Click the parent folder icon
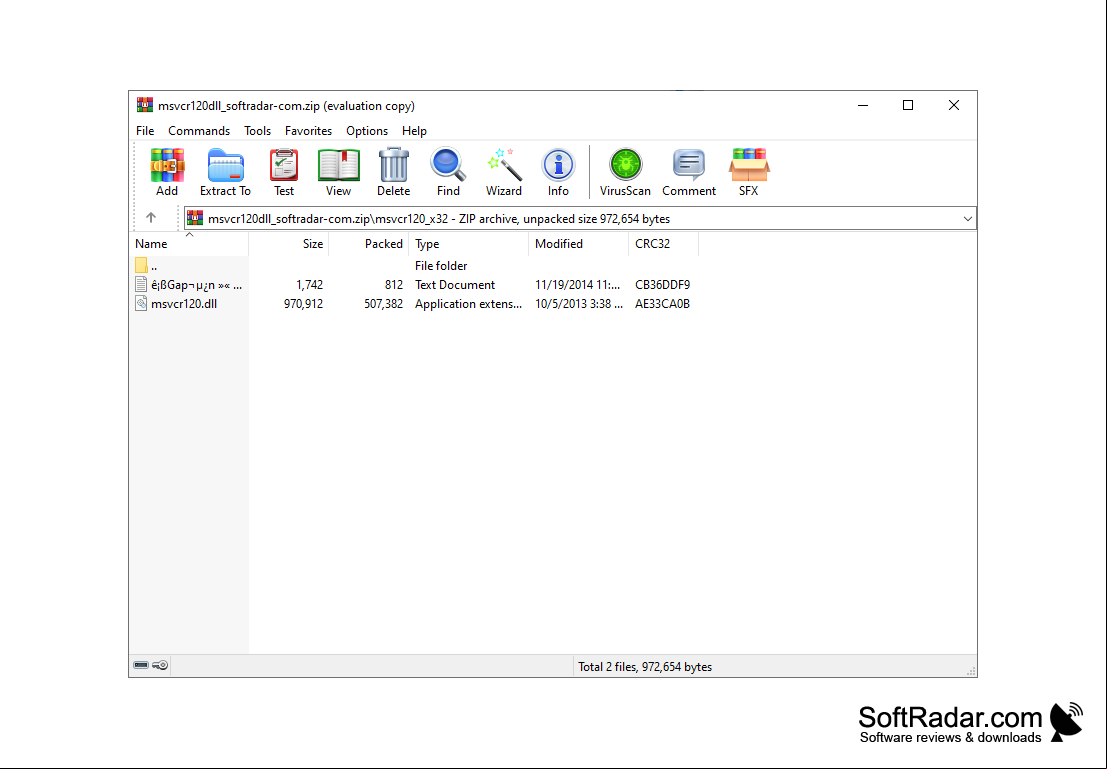 point(141,266)
